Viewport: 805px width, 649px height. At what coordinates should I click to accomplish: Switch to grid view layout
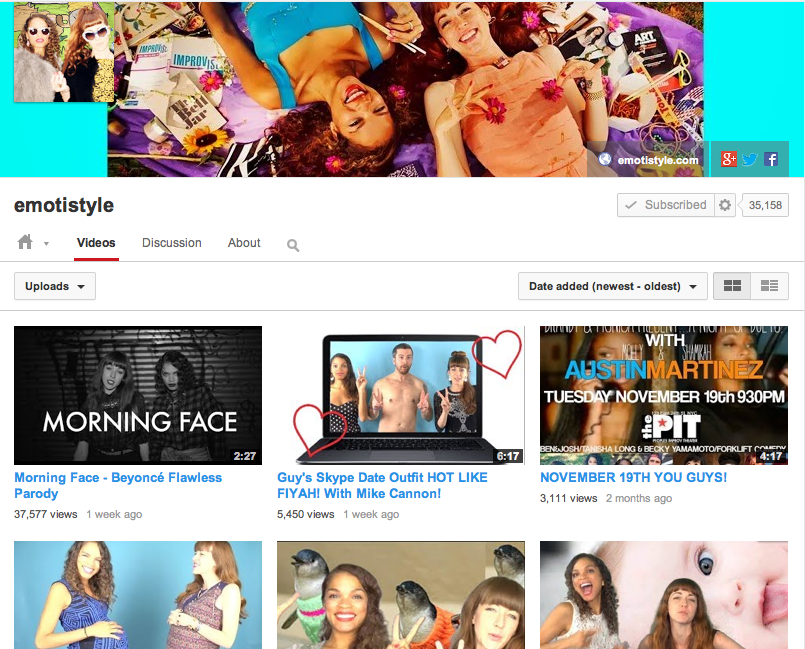pos(732,286)
